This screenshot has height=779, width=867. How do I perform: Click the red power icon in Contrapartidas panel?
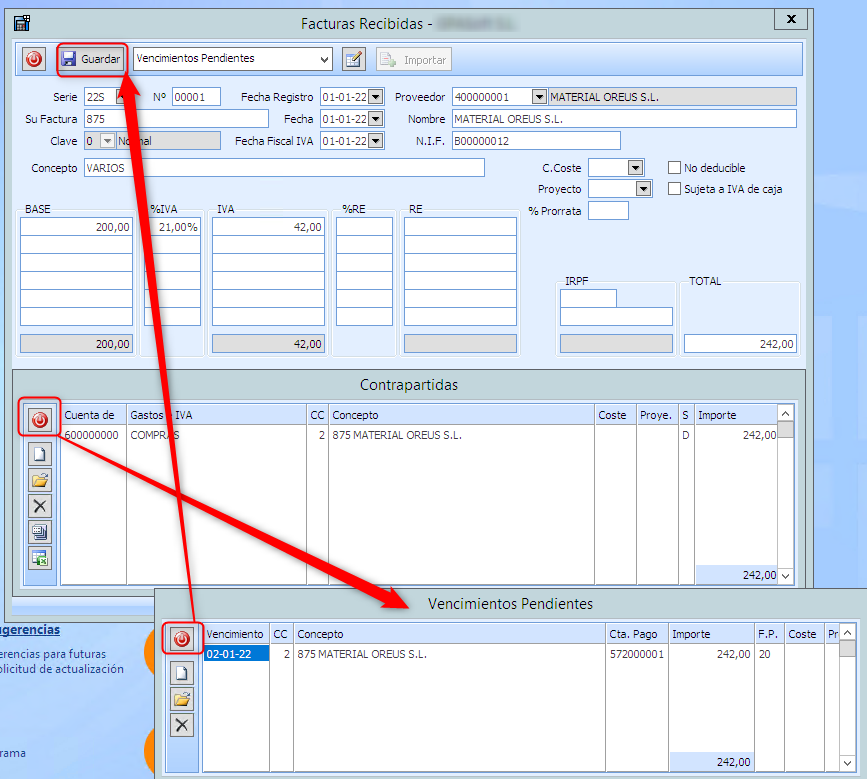tap(40, 420)
